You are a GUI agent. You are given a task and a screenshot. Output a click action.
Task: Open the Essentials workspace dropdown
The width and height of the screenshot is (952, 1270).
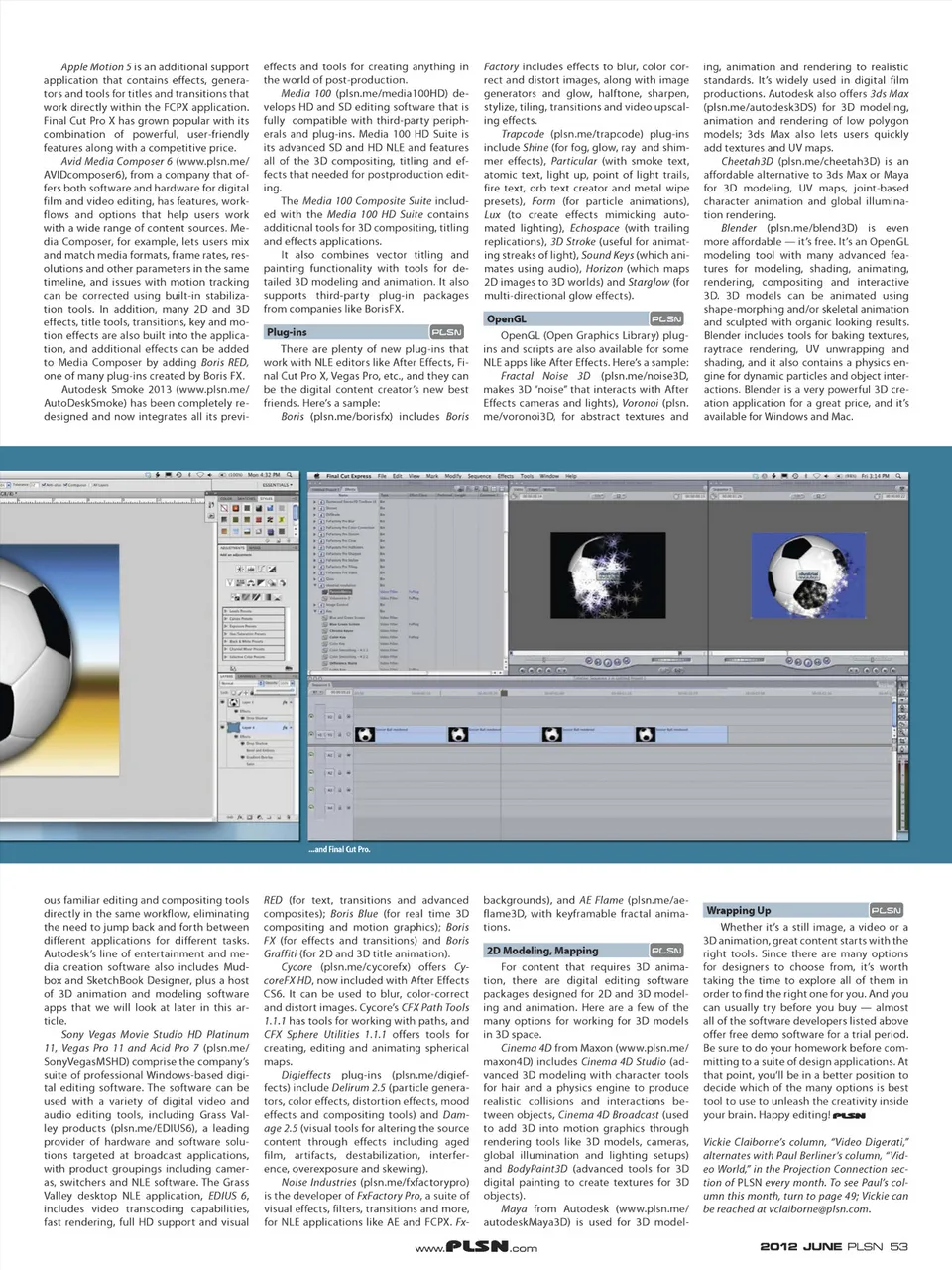[276, 485]
